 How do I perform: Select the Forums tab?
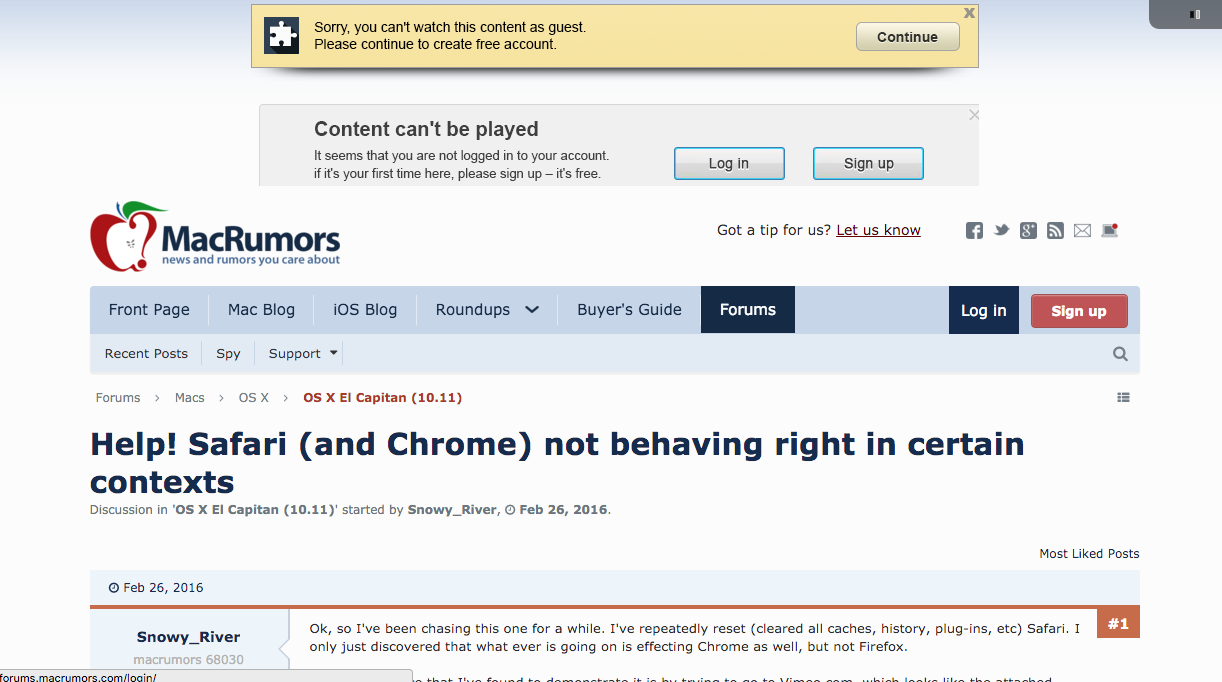pyautogui.click(x=748, y=310)
